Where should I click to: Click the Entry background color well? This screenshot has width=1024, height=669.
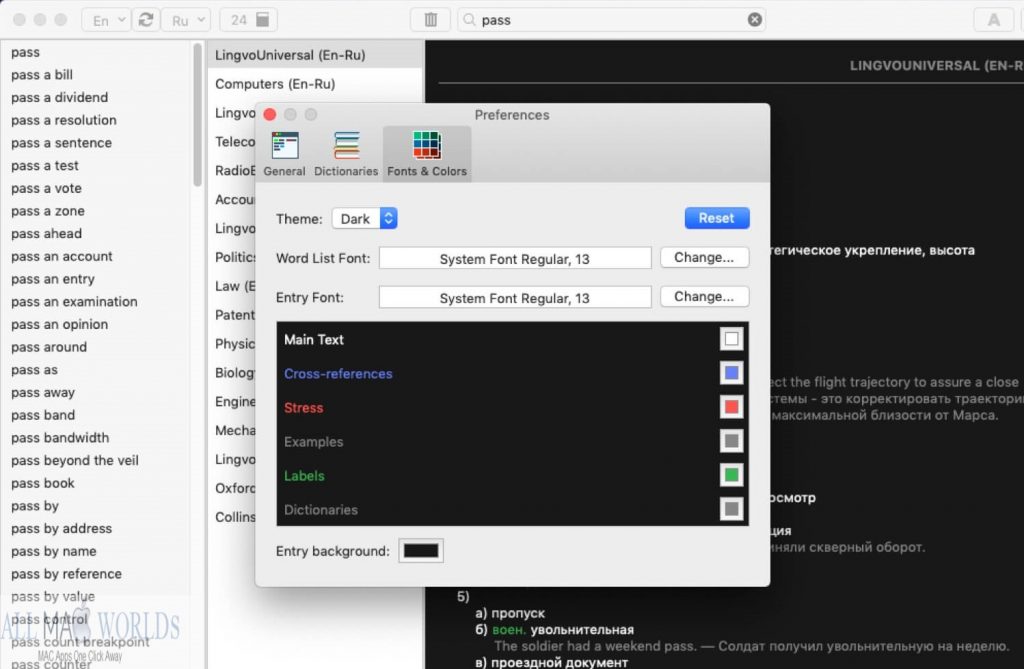(x=421, y=551)
